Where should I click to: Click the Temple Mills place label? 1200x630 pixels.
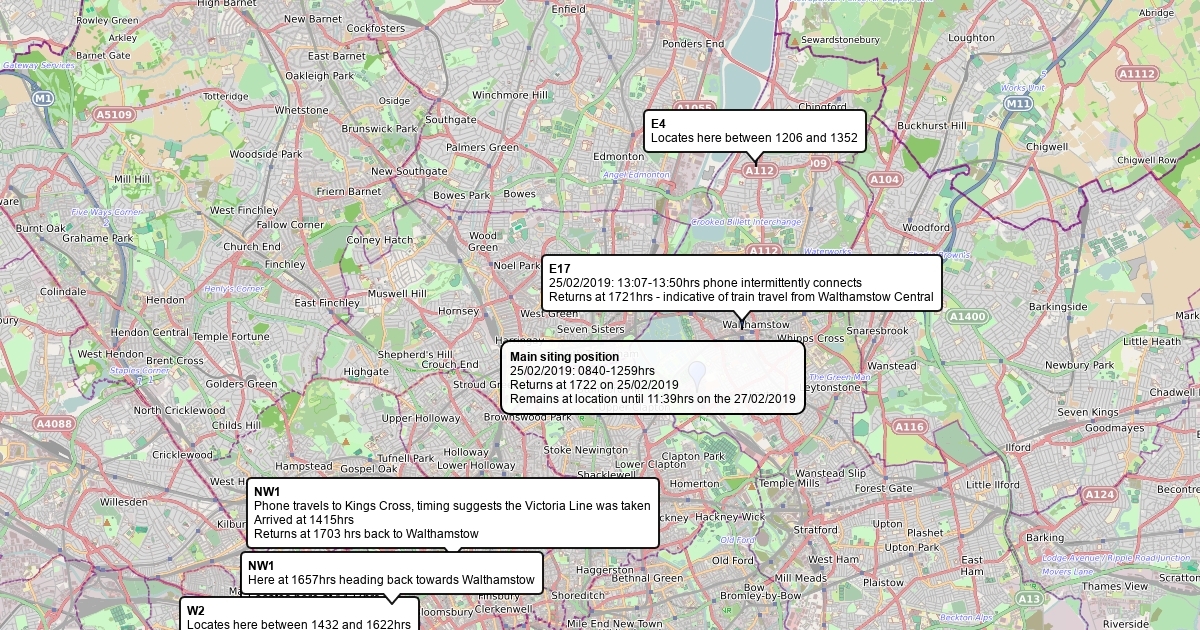tap(790, 483)
